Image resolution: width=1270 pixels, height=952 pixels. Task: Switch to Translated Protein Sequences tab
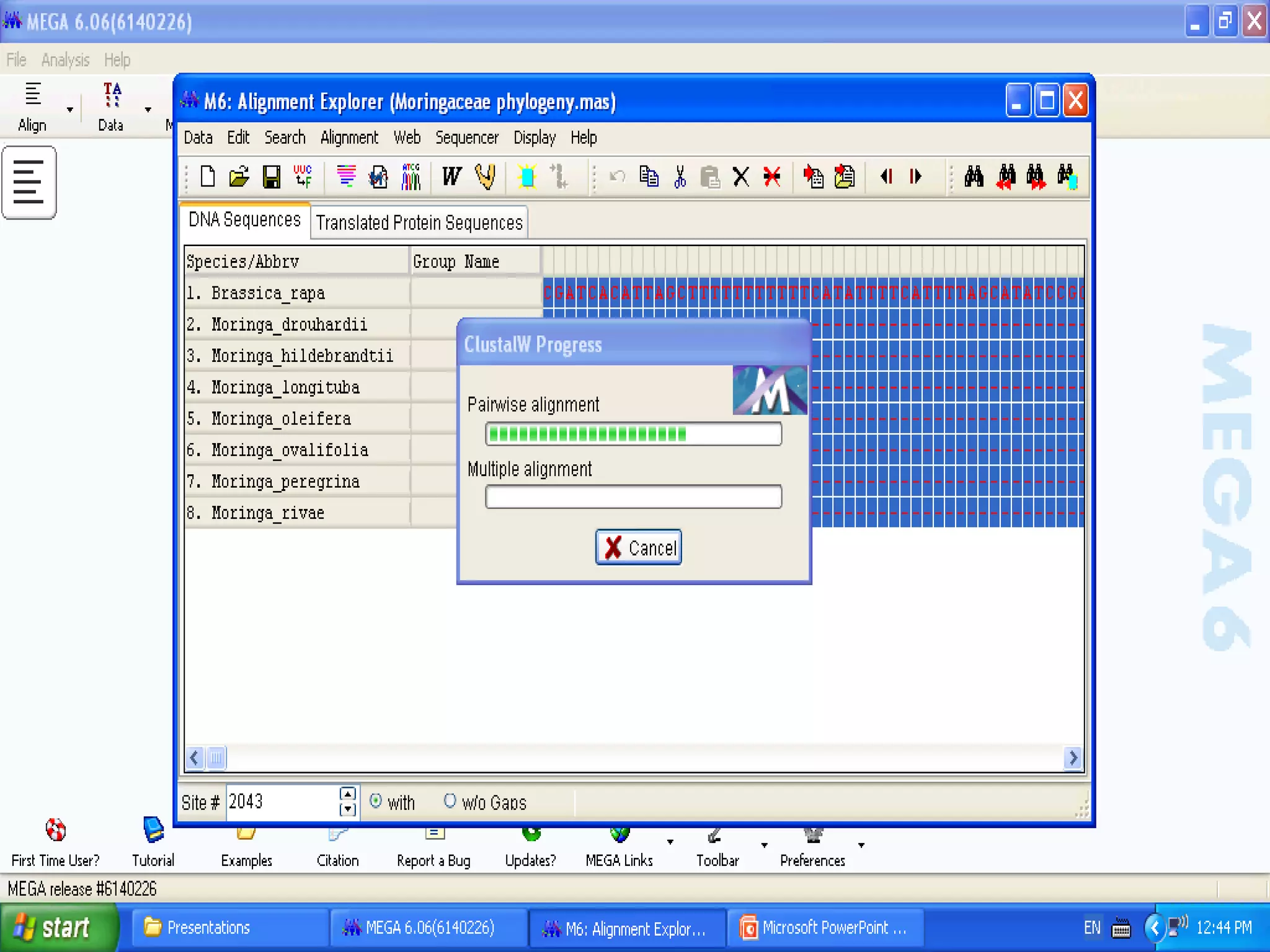point(419,223)
